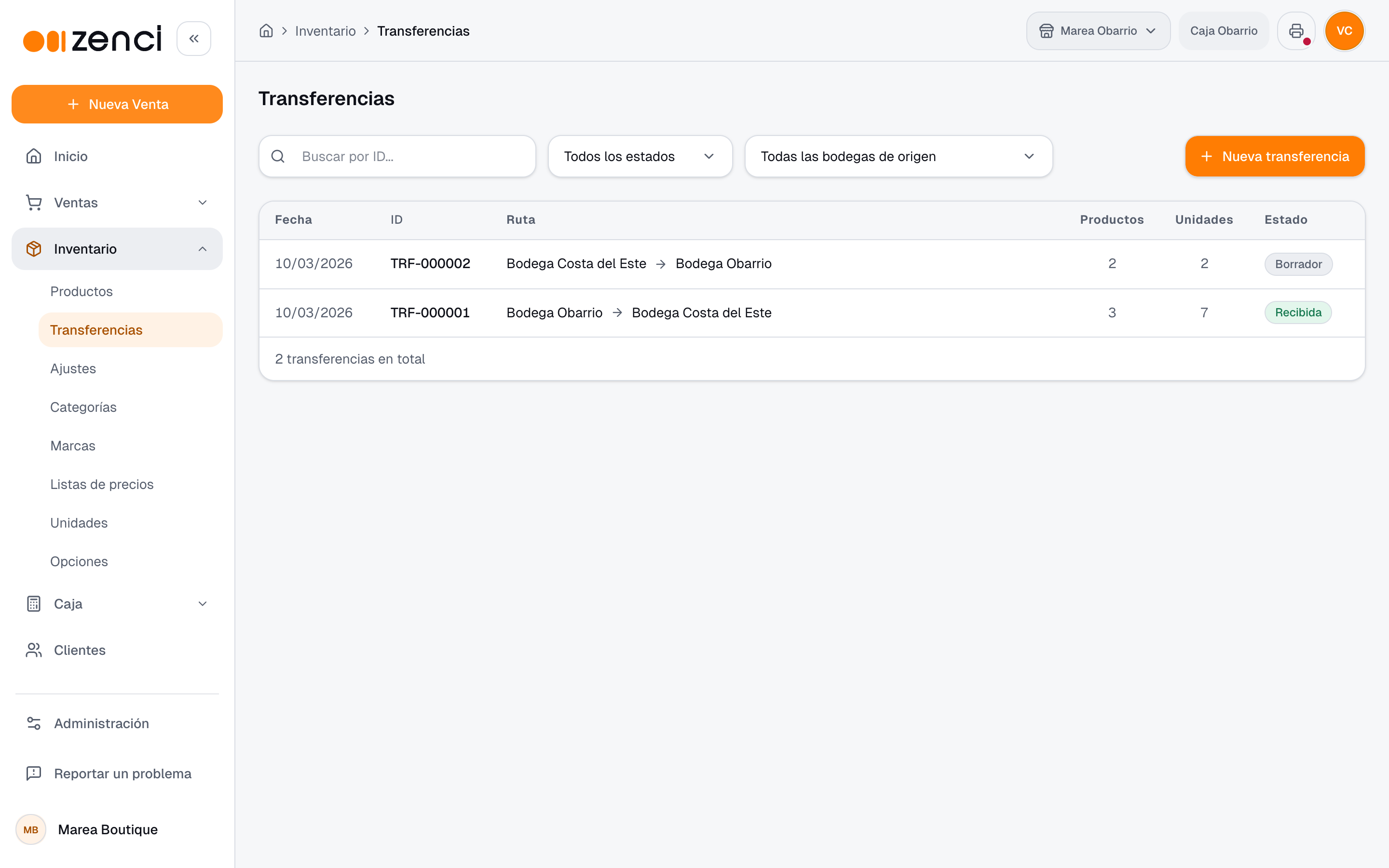Image resolution: width=1389 pixels, height=868 pixels.
Task: Click the MB Marea Boutique avatar
Action: click(31, 829)
